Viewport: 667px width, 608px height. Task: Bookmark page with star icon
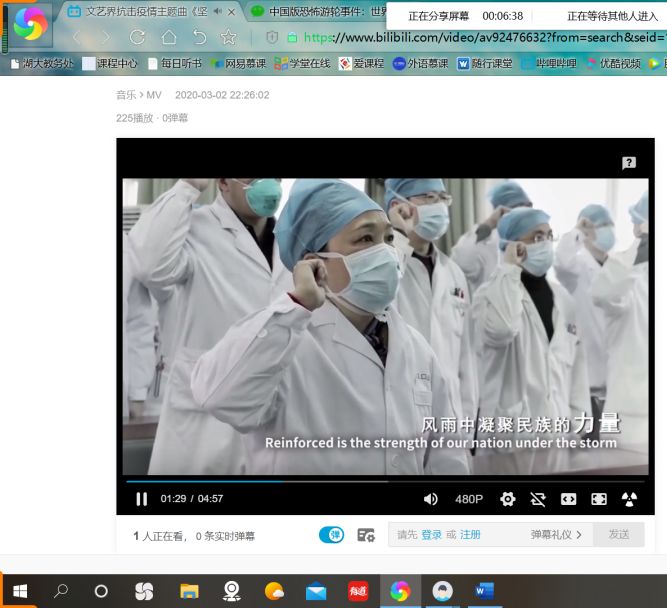229,37
